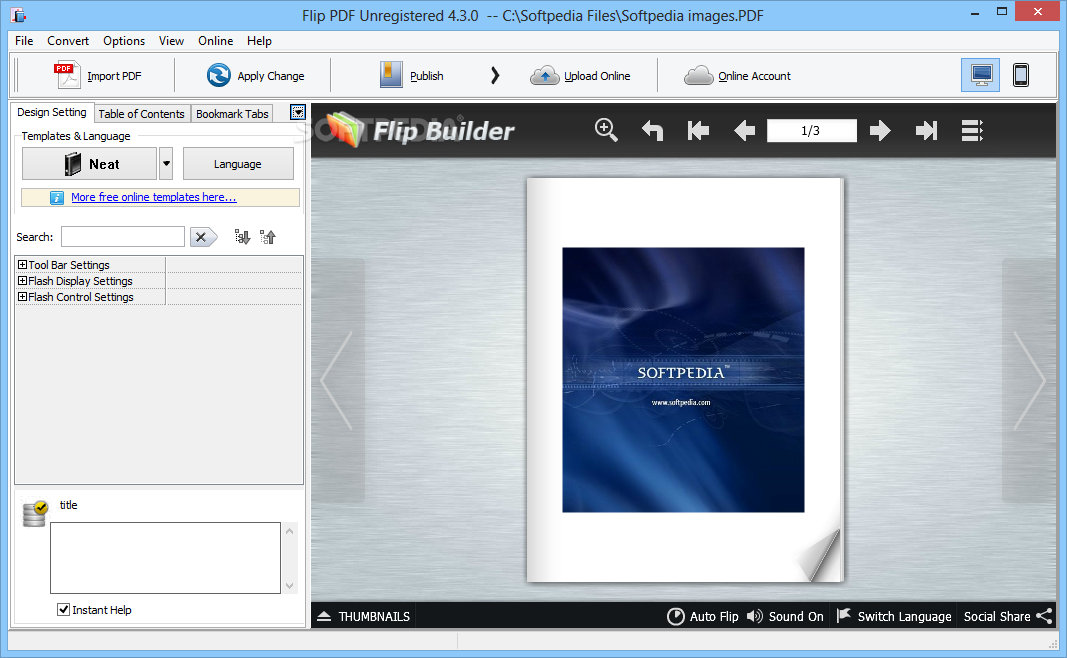Screen dimensions: 1067x658
Task: Open the template dropdown arrow next to Neat
Action: 166,164
